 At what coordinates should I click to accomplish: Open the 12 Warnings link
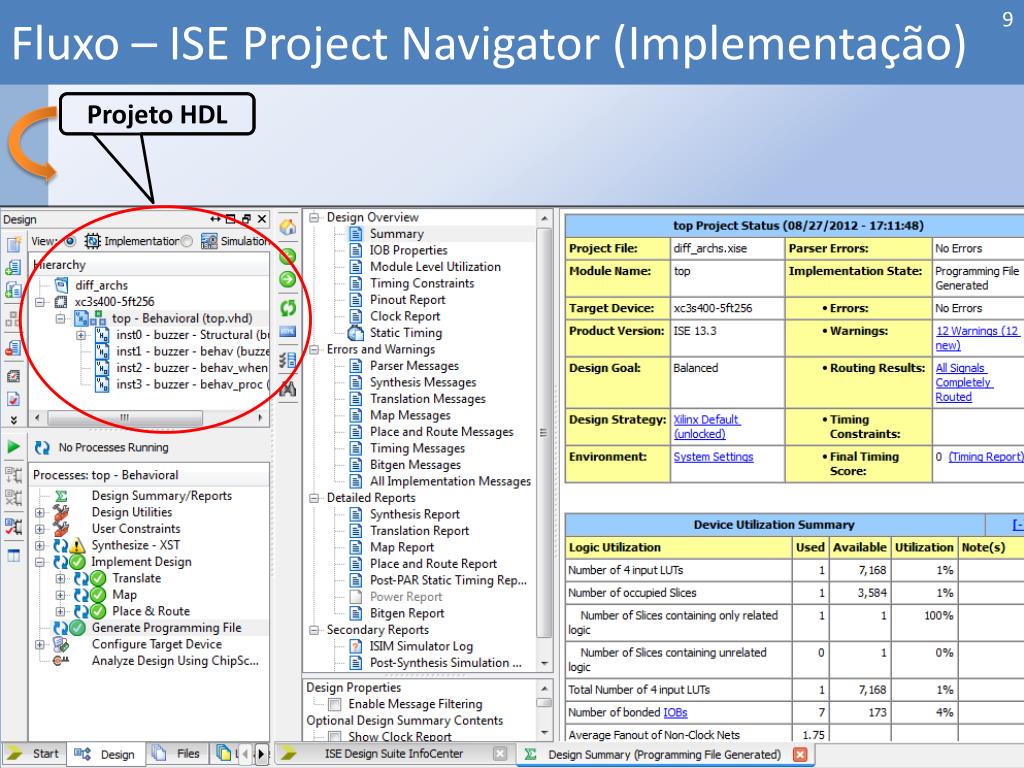pos(977,338)
